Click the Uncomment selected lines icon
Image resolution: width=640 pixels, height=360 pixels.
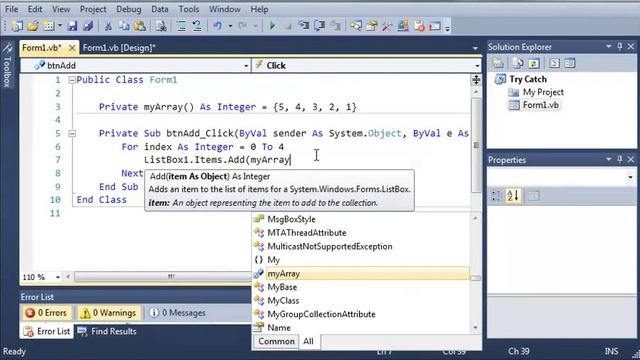[197, 26]
